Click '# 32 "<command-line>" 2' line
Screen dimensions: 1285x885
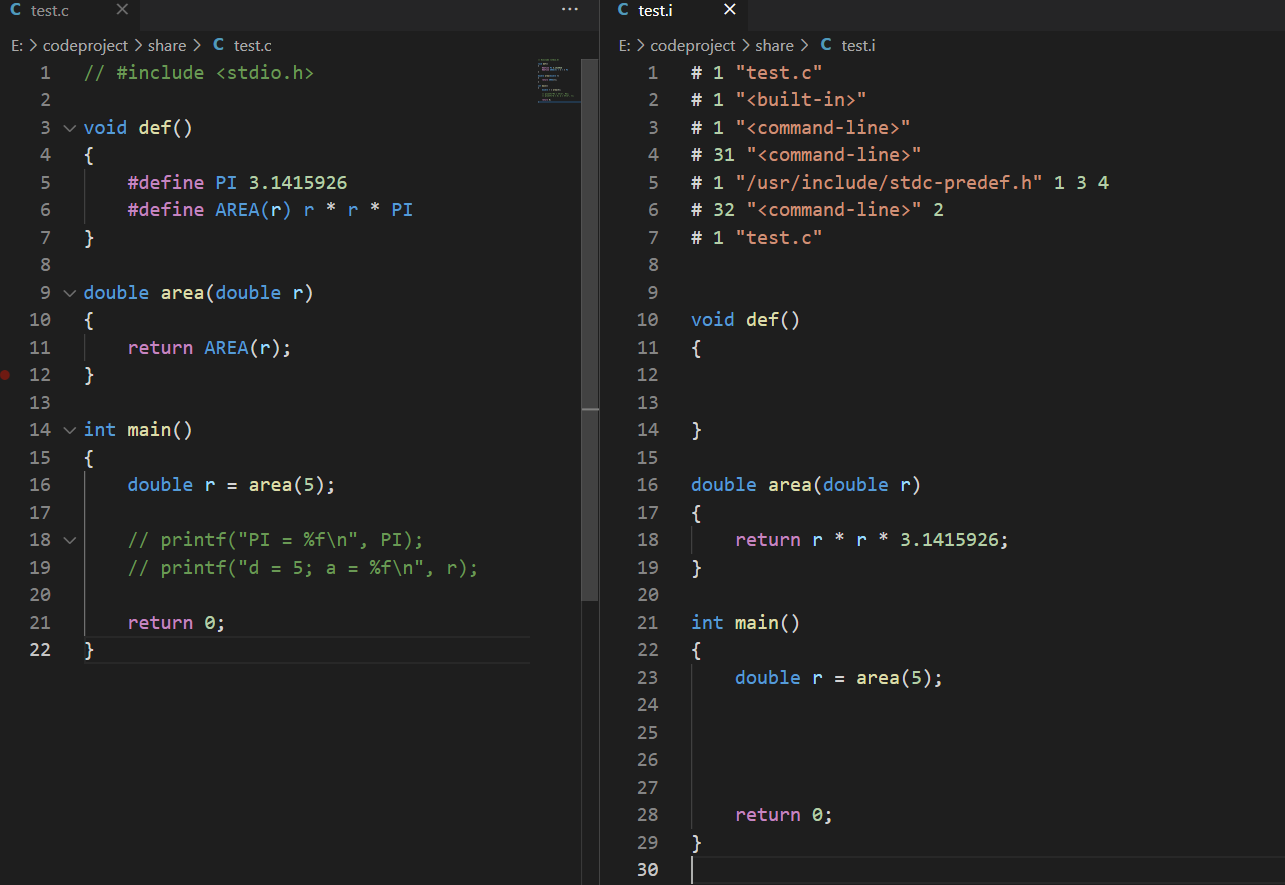pos(817,210)
